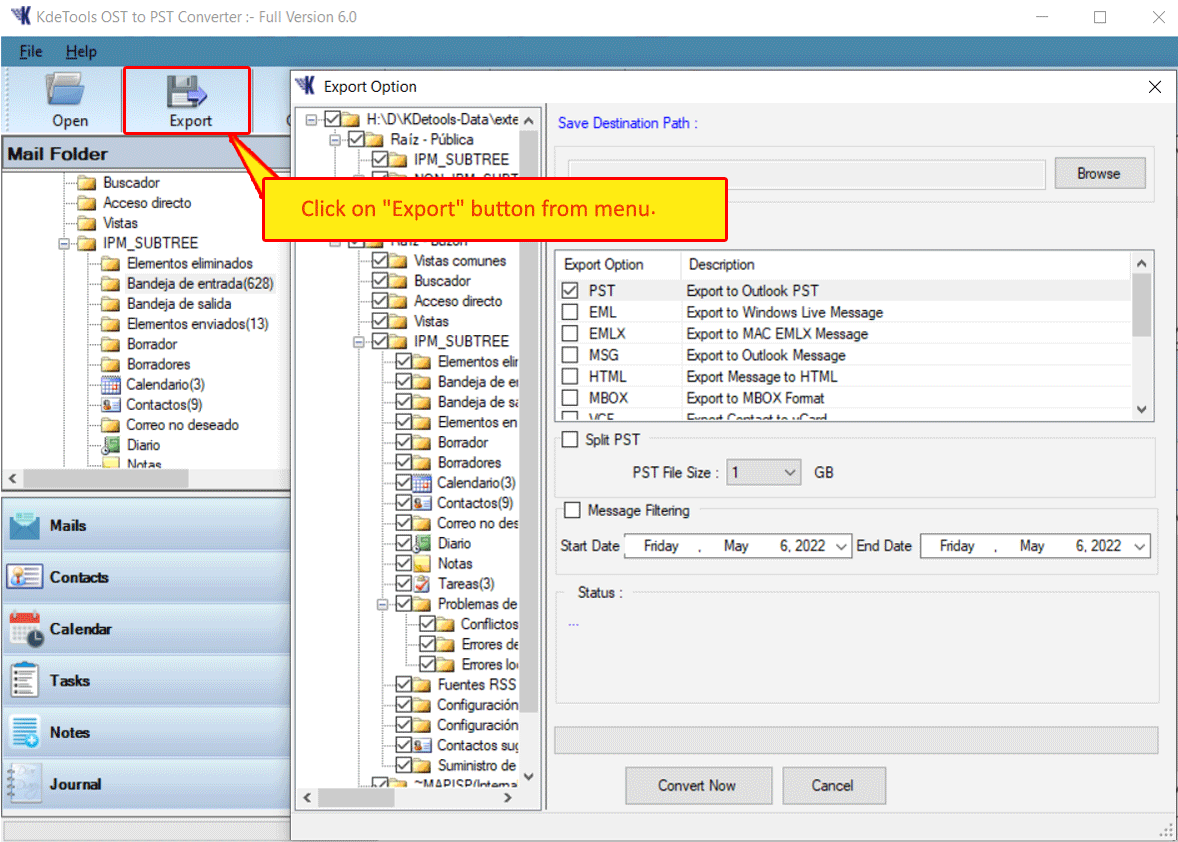
Task: Click the Convert Now button
Action: pyautogui.click(x=698, y=786)
